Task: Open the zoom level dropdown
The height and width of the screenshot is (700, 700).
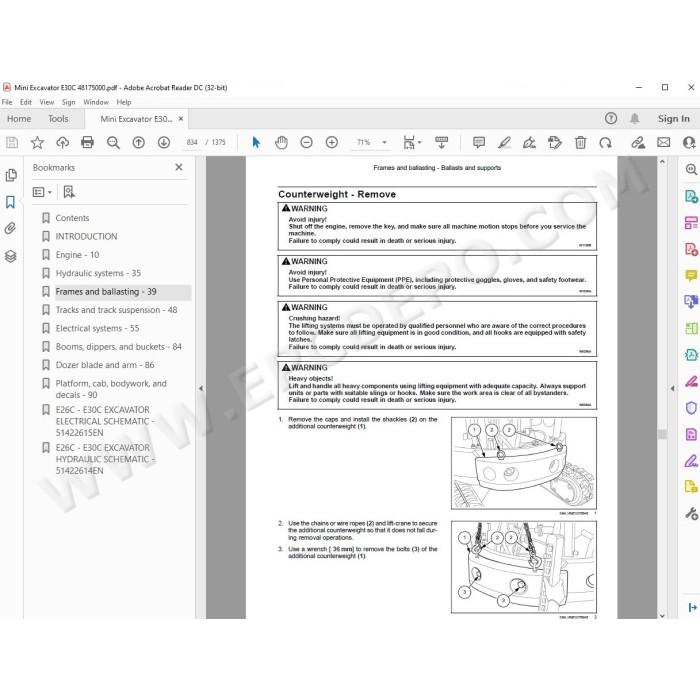Action: (x=384, y=142)
